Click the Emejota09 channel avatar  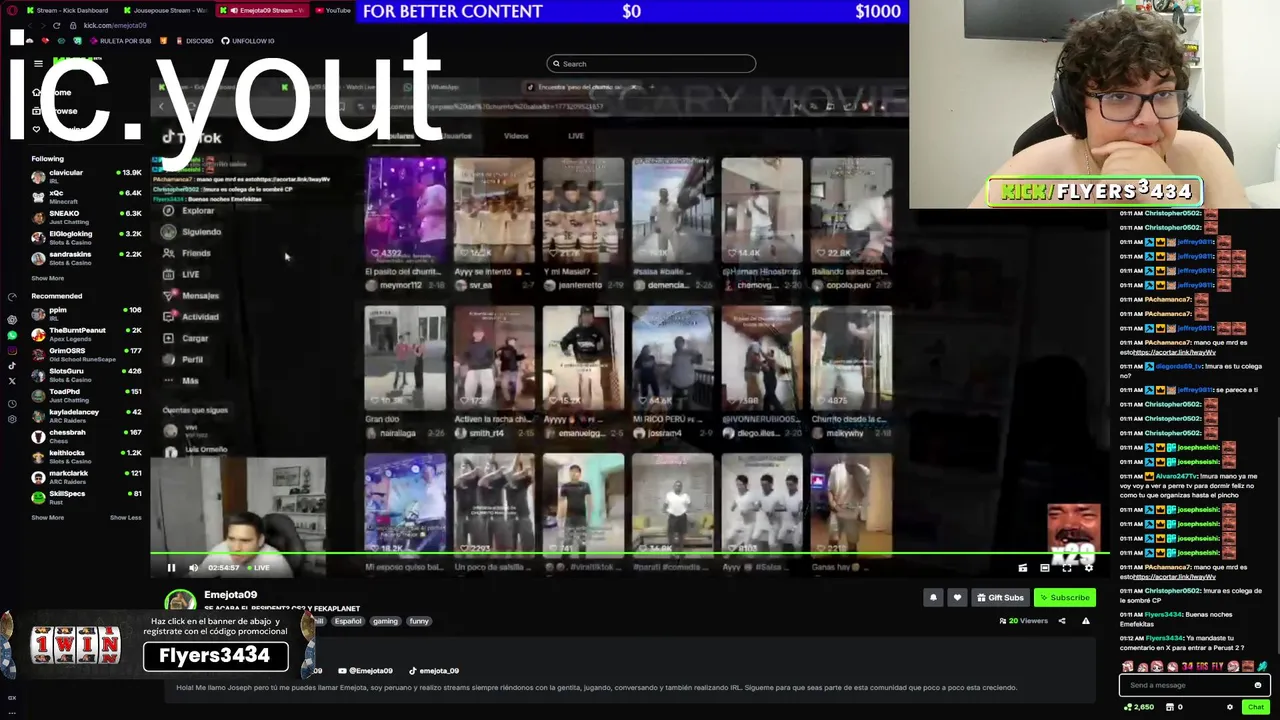pos(181,602)
